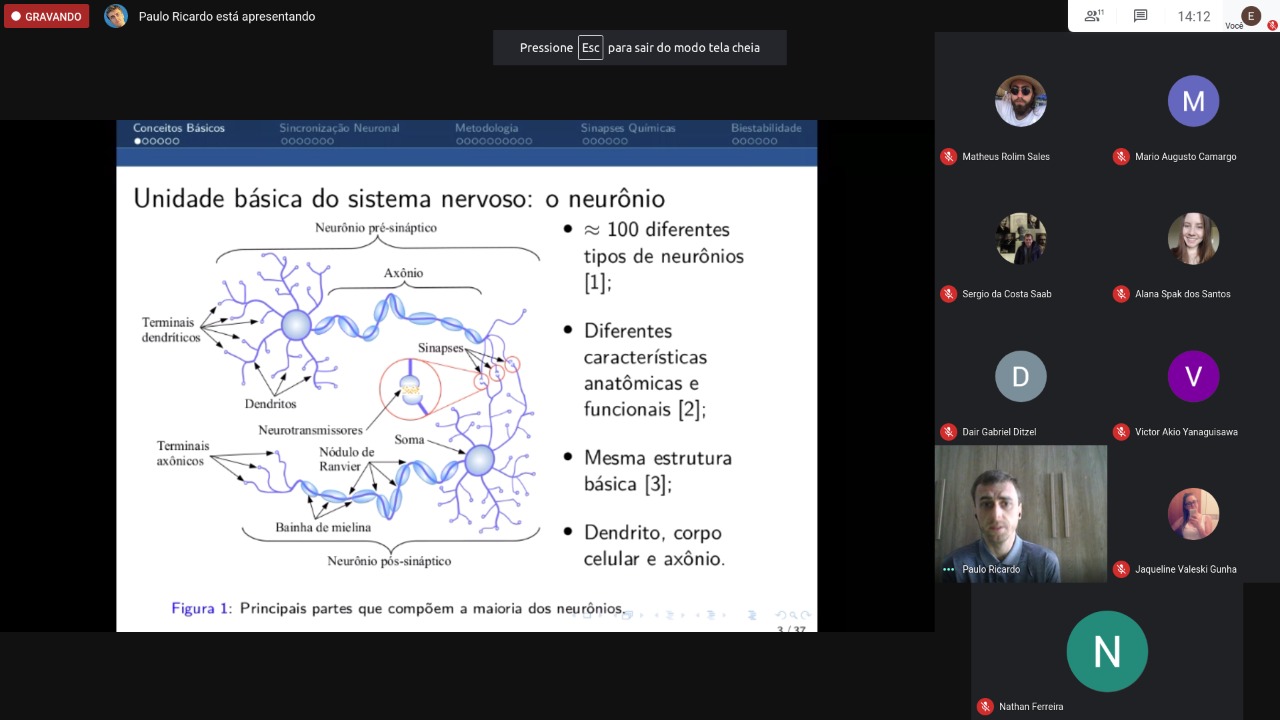Viewport: 1280px width, 720px height.
Task: Click reference [1] in the first bullet
Action: point(597,283)
